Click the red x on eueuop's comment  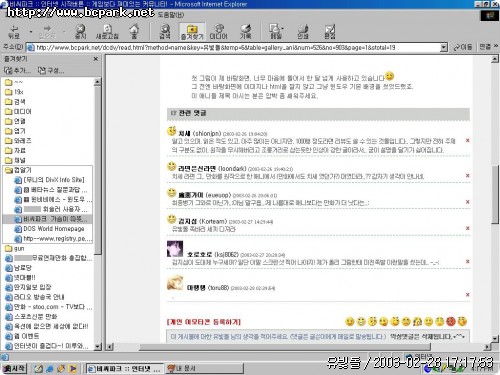pos(467,202)
